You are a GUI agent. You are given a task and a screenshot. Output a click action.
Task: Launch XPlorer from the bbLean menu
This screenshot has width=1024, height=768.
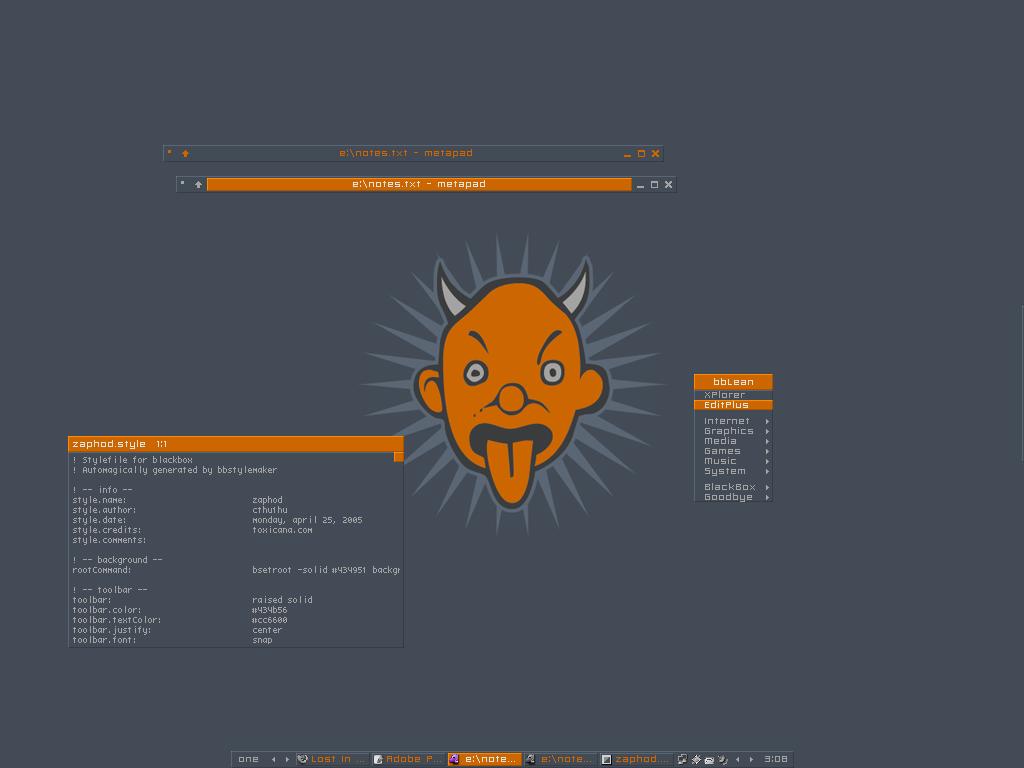tap(733, 395)
